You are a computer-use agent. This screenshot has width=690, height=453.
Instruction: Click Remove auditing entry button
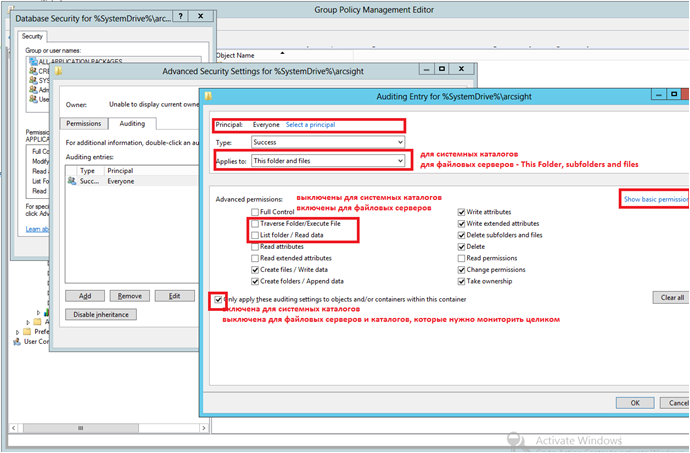(x=130, y=296)
